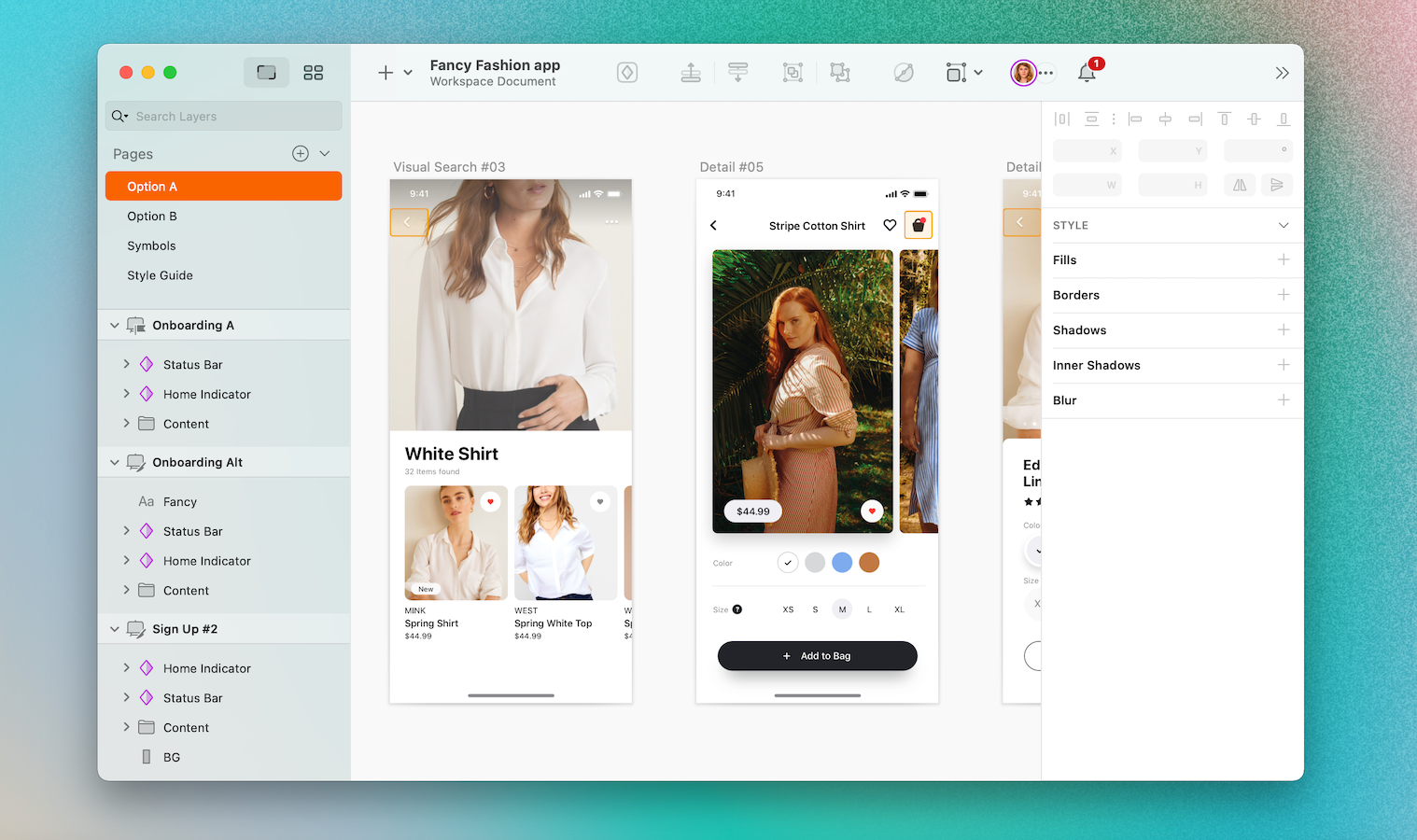
Task: Switch to single canvas view mode
Action: pyautogui.click(x=266, y=72)
